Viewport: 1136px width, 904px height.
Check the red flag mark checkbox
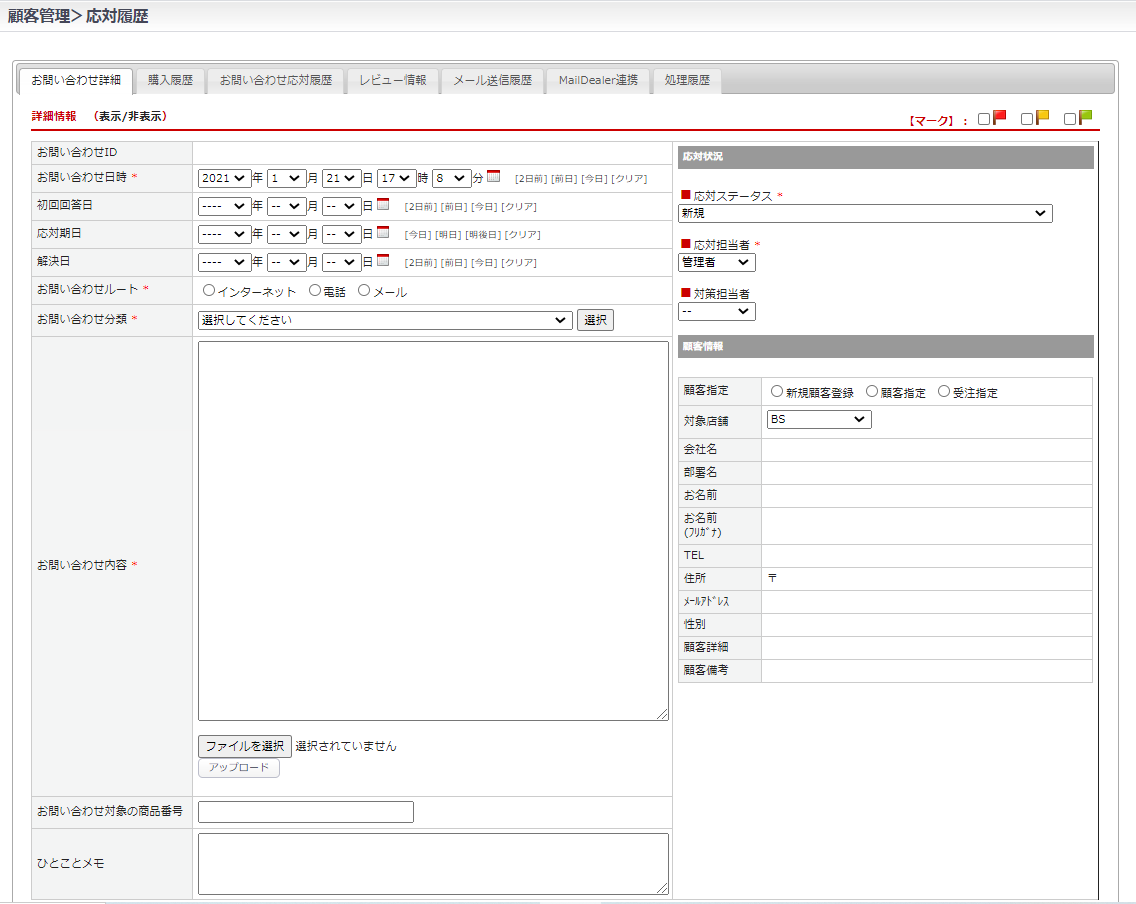984,119
